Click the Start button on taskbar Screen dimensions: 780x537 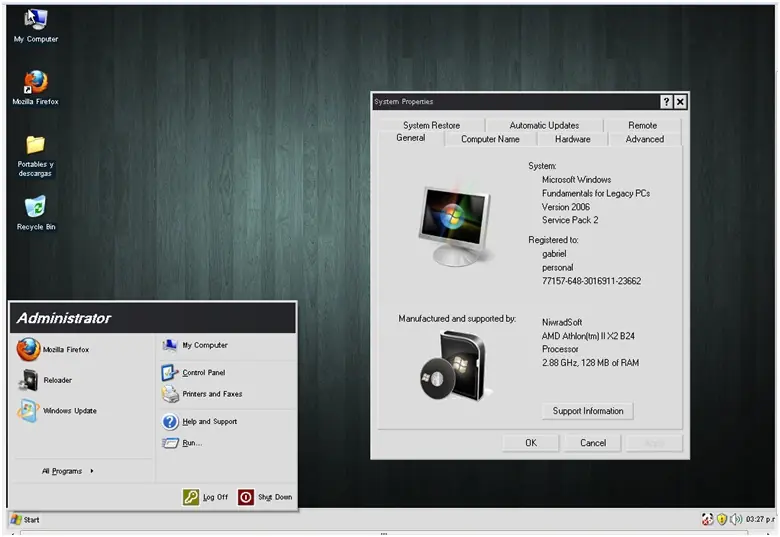(x=25, y=520)
